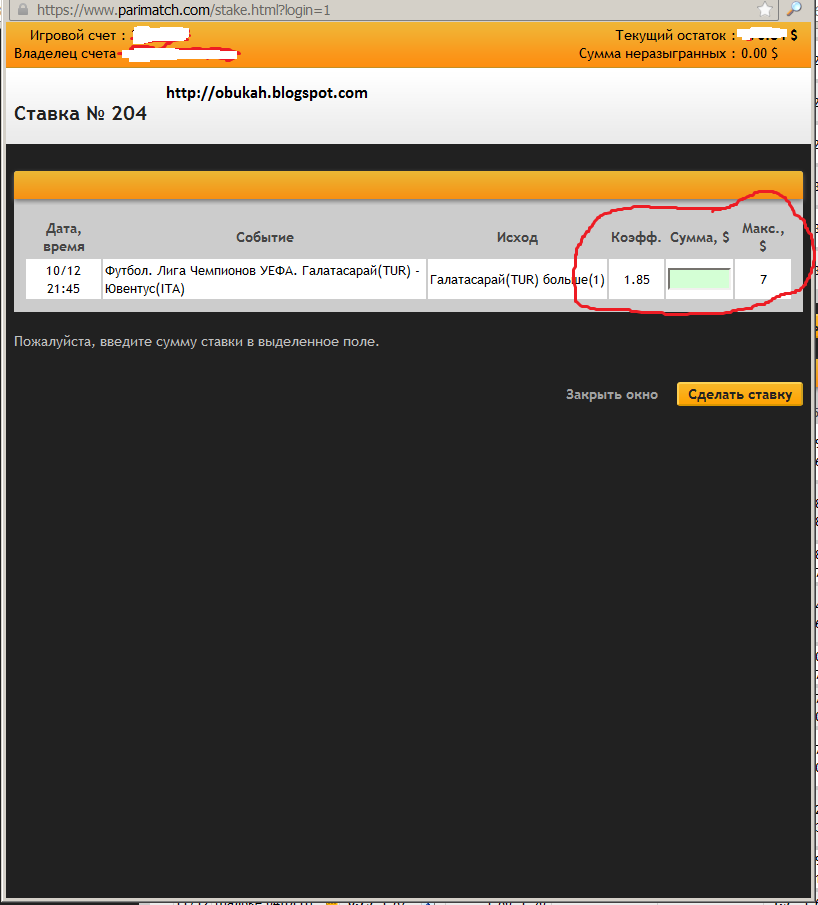This screenshot has width=818, height=905.
Task: Click the Владелец счета label
Action: pyautogui.click(x=65, y=54)
